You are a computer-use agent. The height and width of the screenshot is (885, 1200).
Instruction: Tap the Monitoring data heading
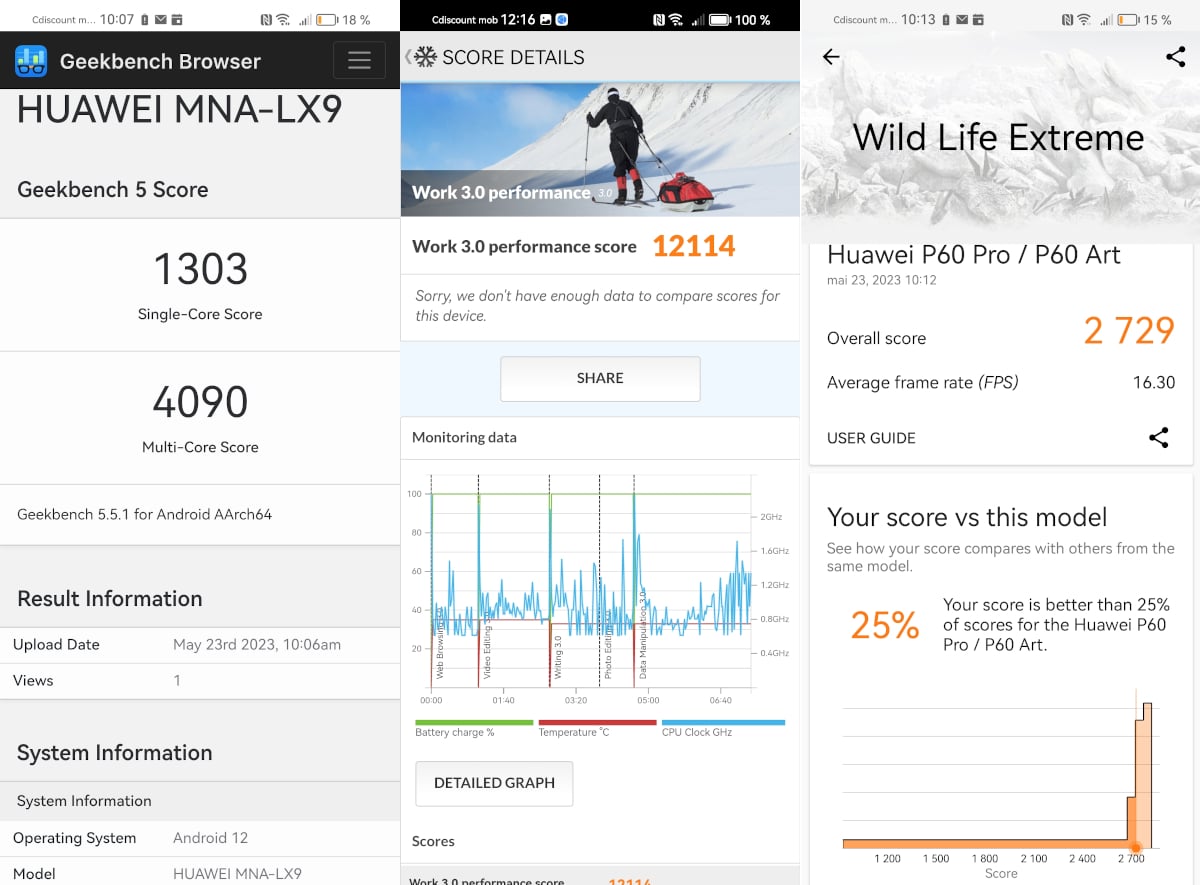(464, 437)
